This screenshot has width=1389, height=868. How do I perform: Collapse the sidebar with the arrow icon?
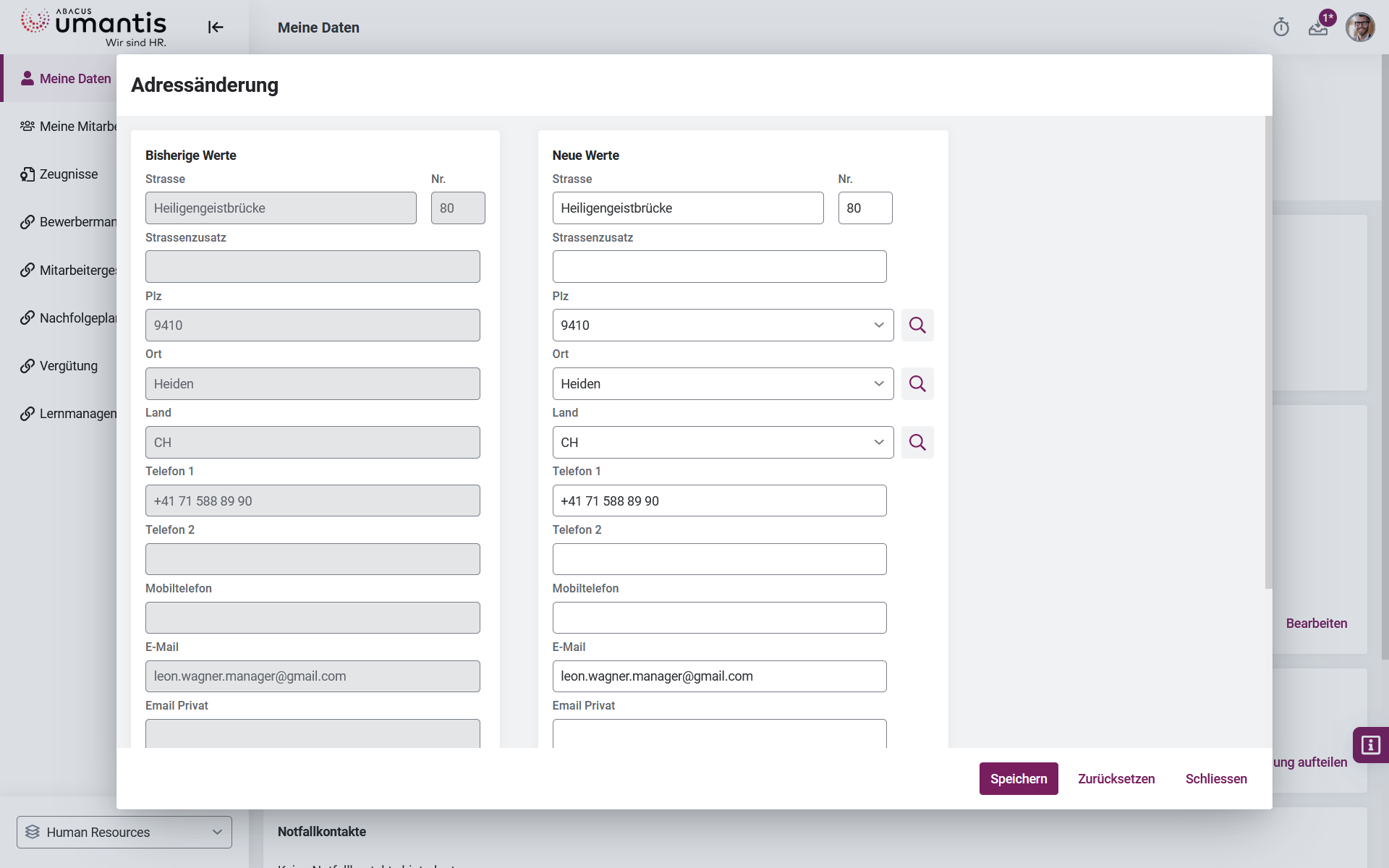pos(216,27)
